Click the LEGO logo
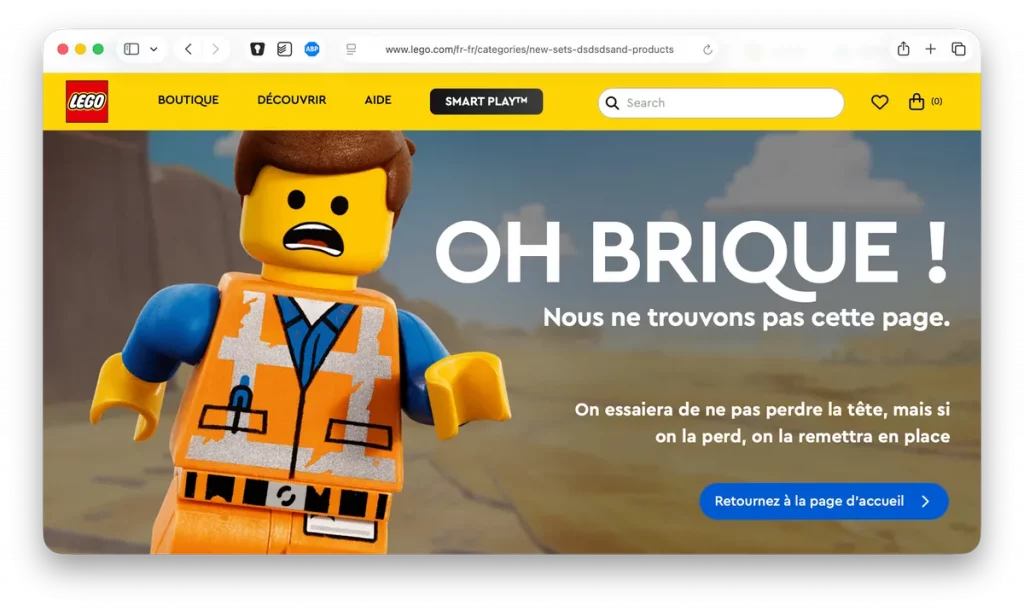 pyautogui.click(x=87, y=101)
